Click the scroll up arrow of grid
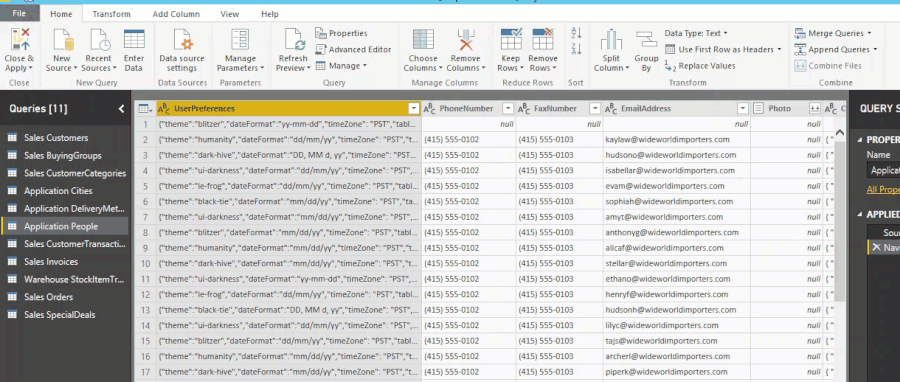The height and width of the screenshot is (382, 900). (839, 132)
